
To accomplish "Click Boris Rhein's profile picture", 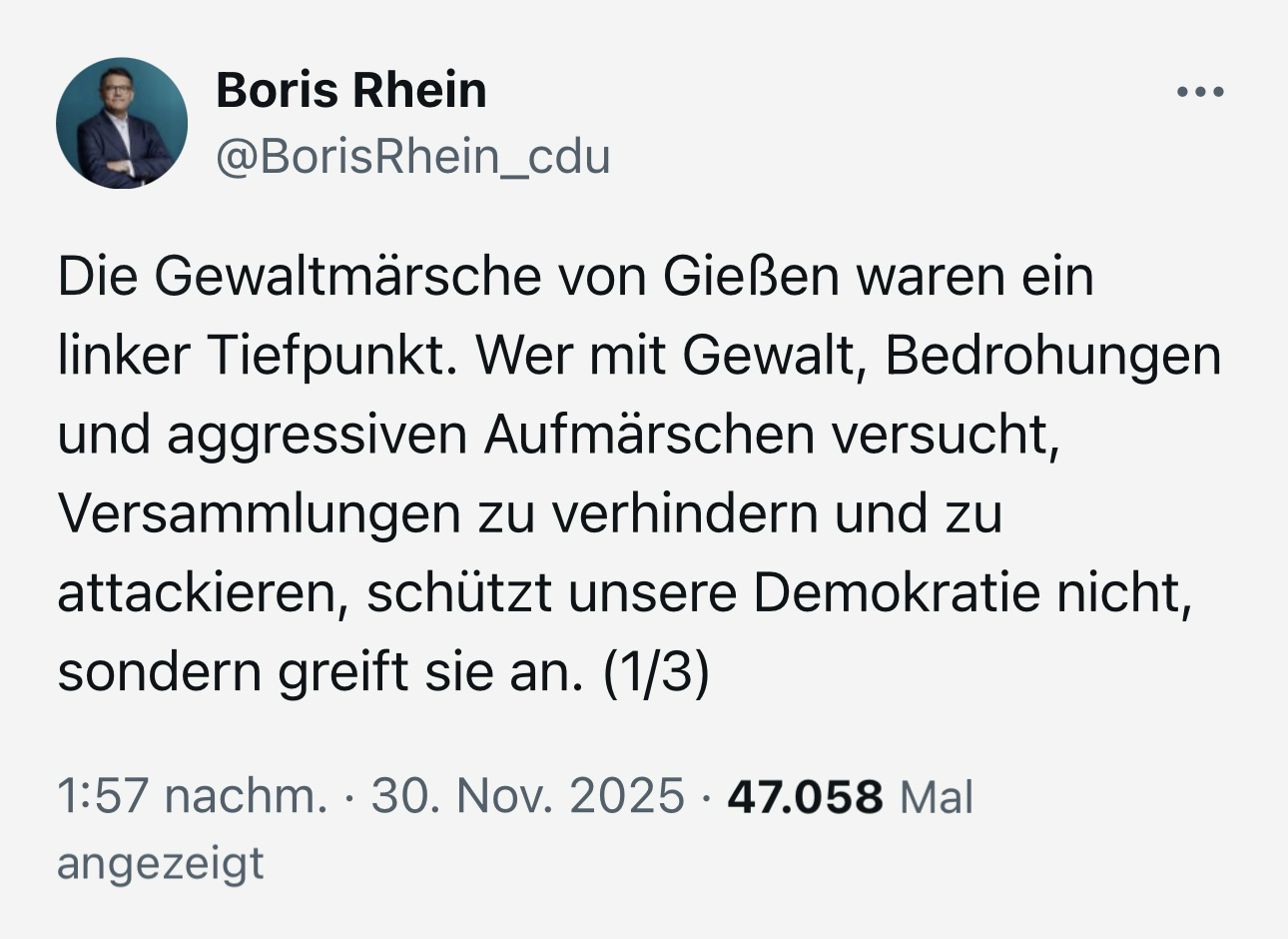I will (122, 123).
